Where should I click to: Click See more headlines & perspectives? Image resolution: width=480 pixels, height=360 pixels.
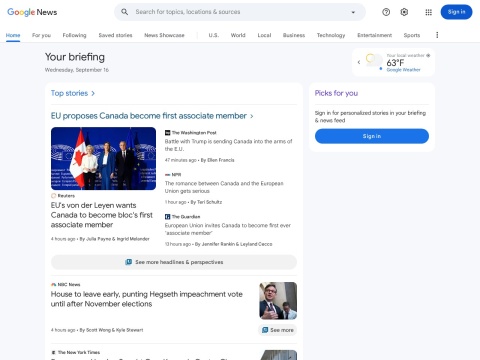[174, 262]
